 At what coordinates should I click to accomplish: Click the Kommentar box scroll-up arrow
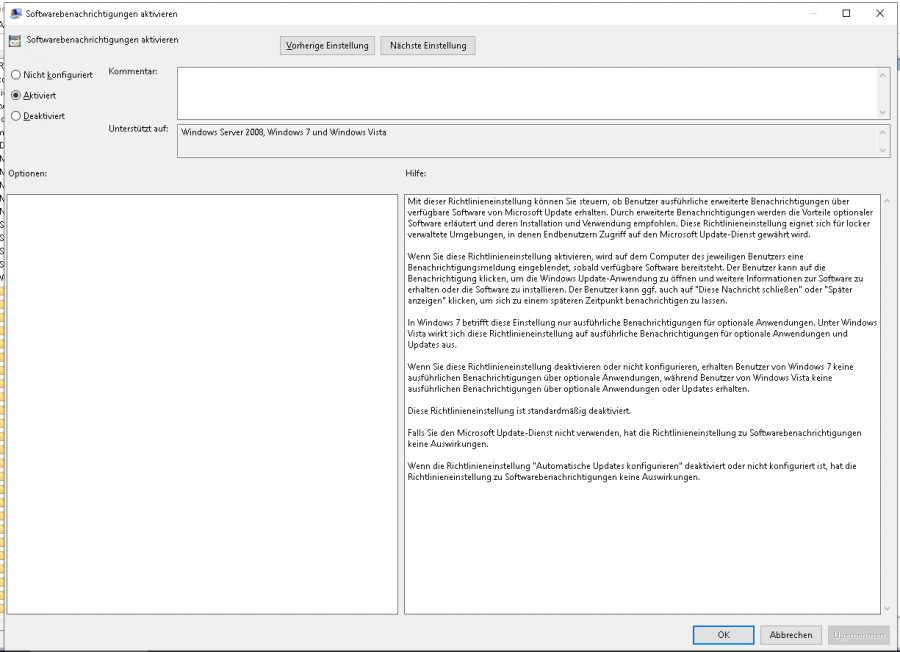pos(883,75)
